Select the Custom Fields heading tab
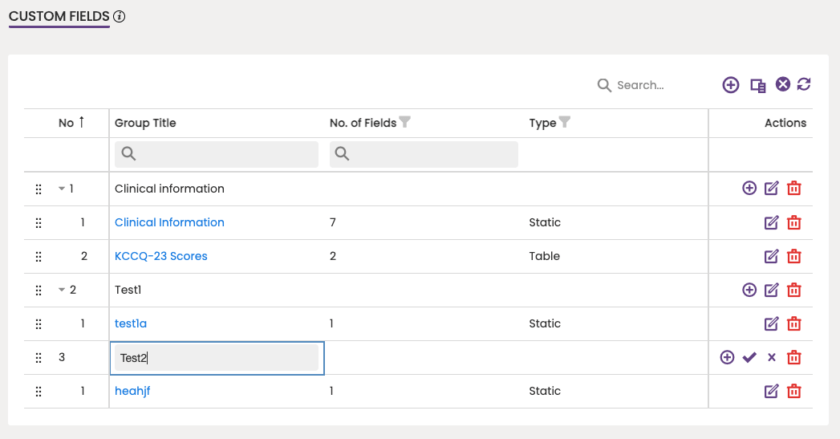The height and width of the screenshot is (439, 840). point(59,17)
